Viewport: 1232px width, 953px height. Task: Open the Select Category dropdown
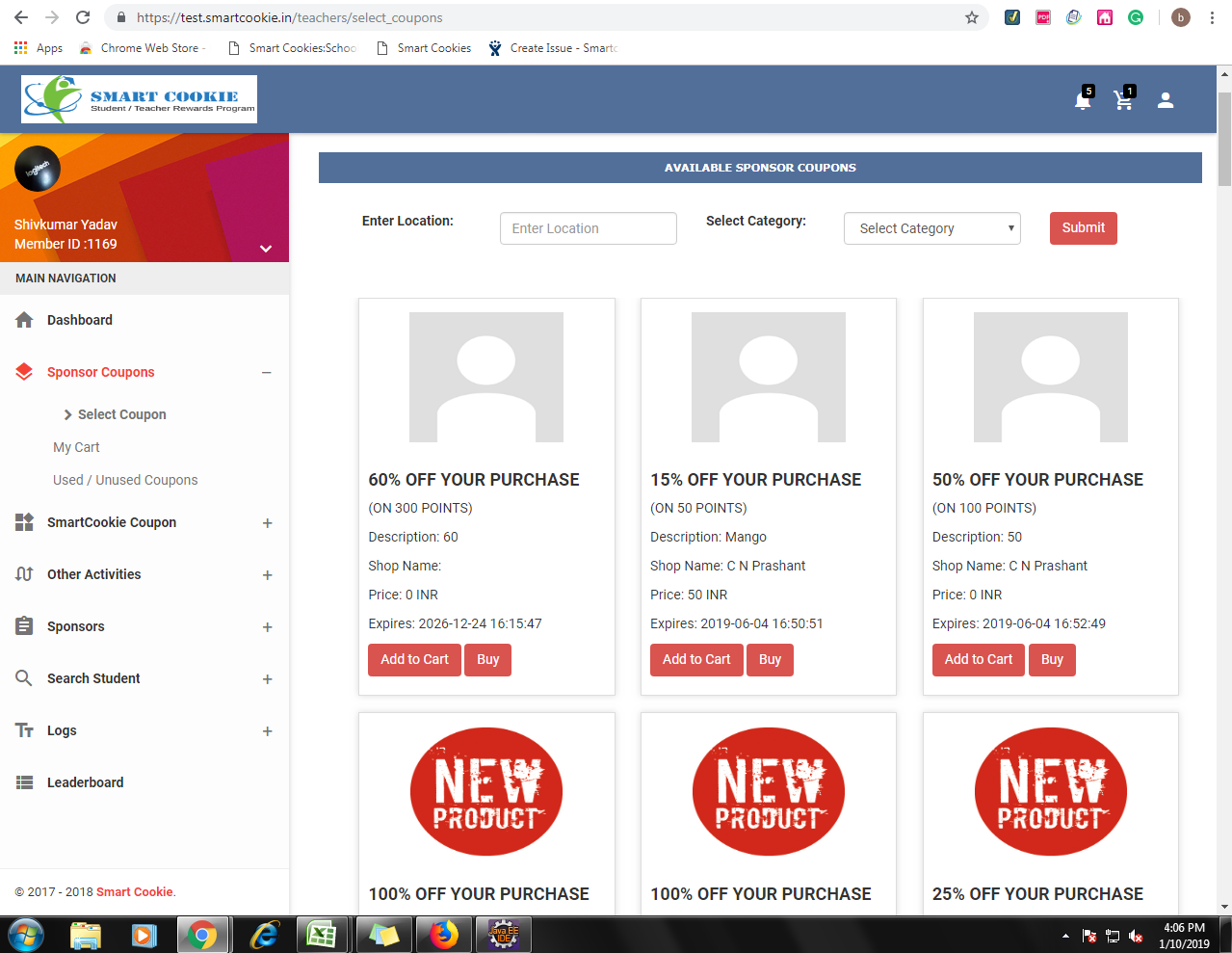(x=931, y=228)
